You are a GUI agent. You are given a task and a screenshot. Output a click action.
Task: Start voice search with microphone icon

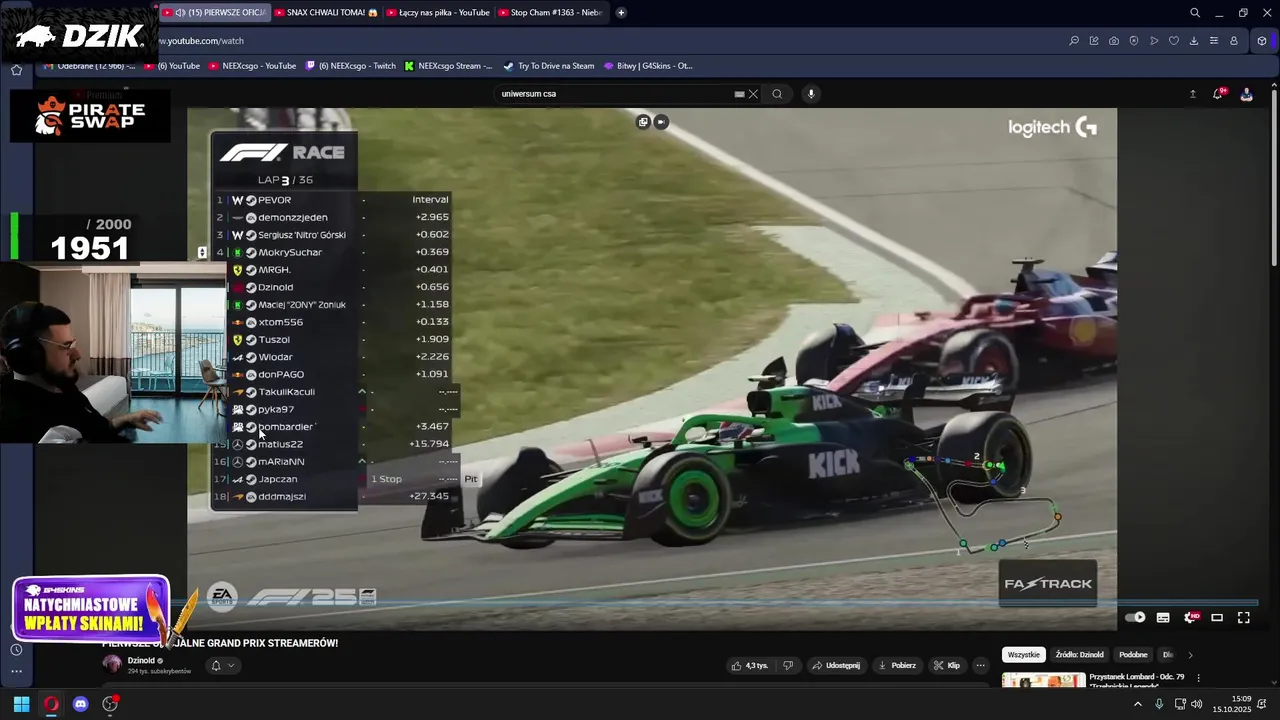(x=811, y=94)
